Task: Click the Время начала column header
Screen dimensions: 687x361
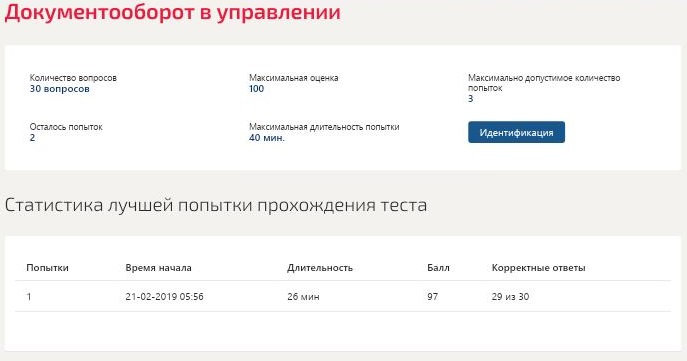Action: (158, 268)
